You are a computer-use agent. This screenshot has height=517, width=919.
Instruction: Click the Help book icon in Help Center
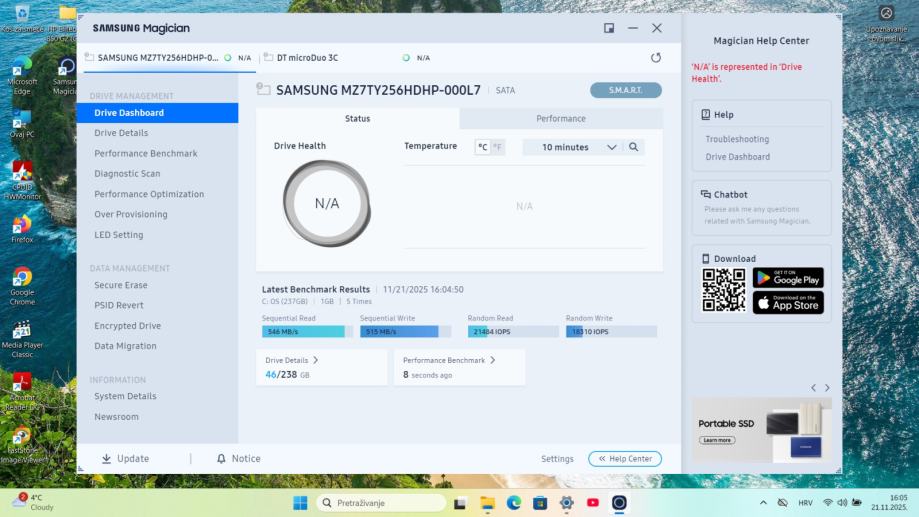tap(706, 114)
